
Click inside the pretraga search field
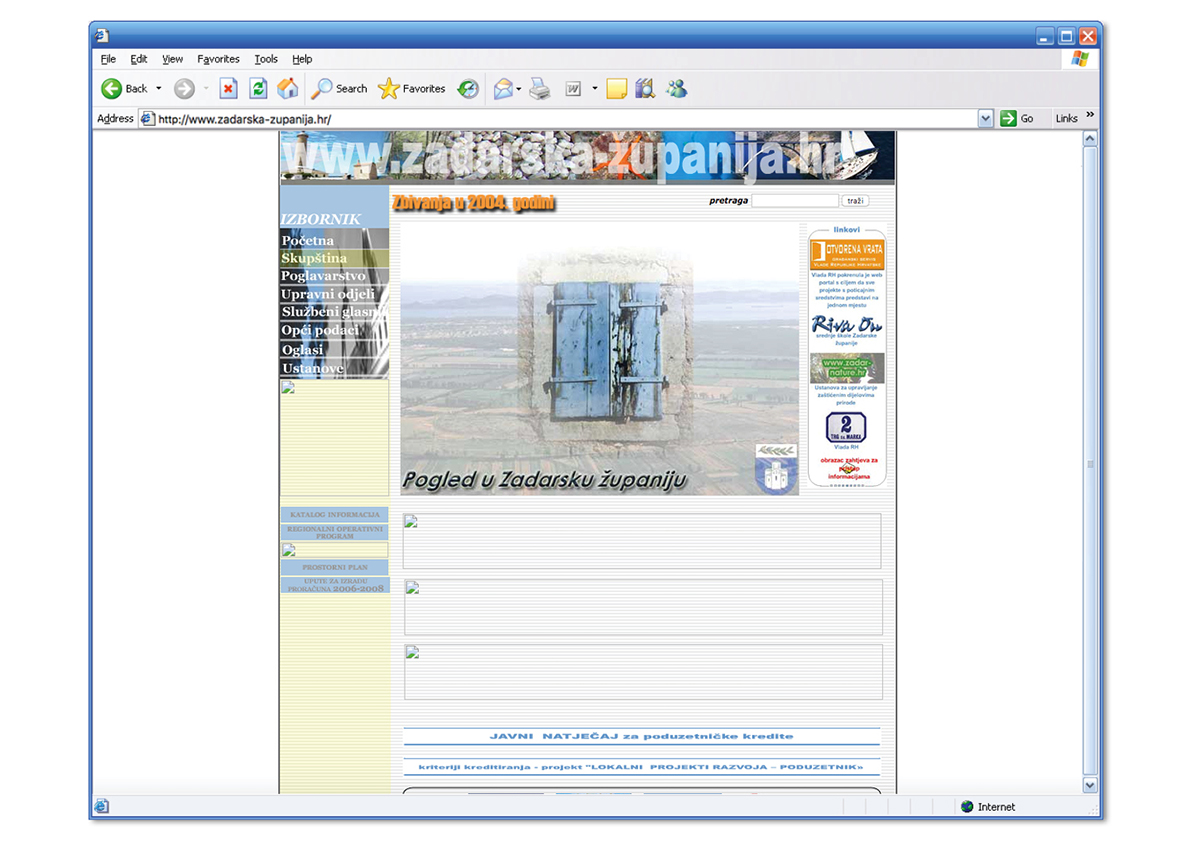click(795, 200)
